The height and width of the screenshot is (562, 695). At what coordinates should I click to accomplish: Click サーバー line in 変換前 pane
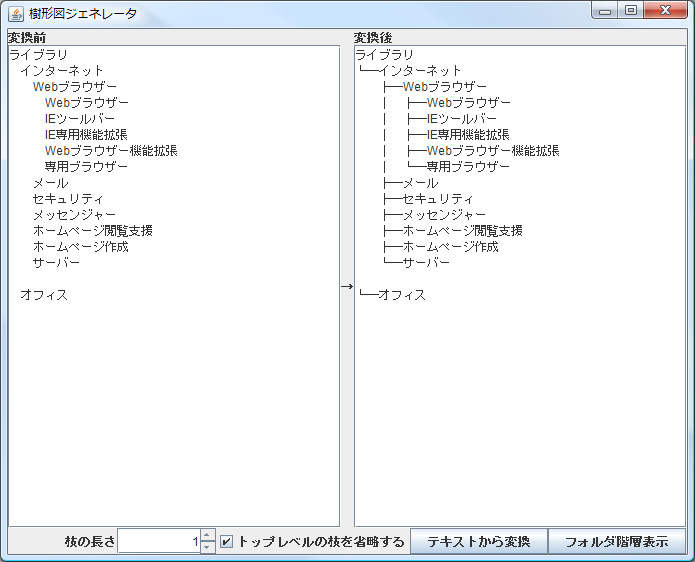(x=56, y=263)
